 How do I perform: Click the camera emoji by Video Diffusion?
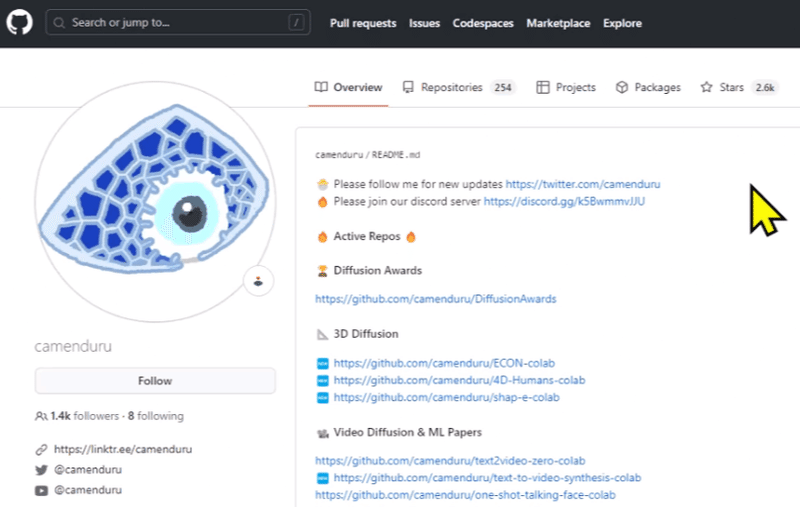coord(322,433)
